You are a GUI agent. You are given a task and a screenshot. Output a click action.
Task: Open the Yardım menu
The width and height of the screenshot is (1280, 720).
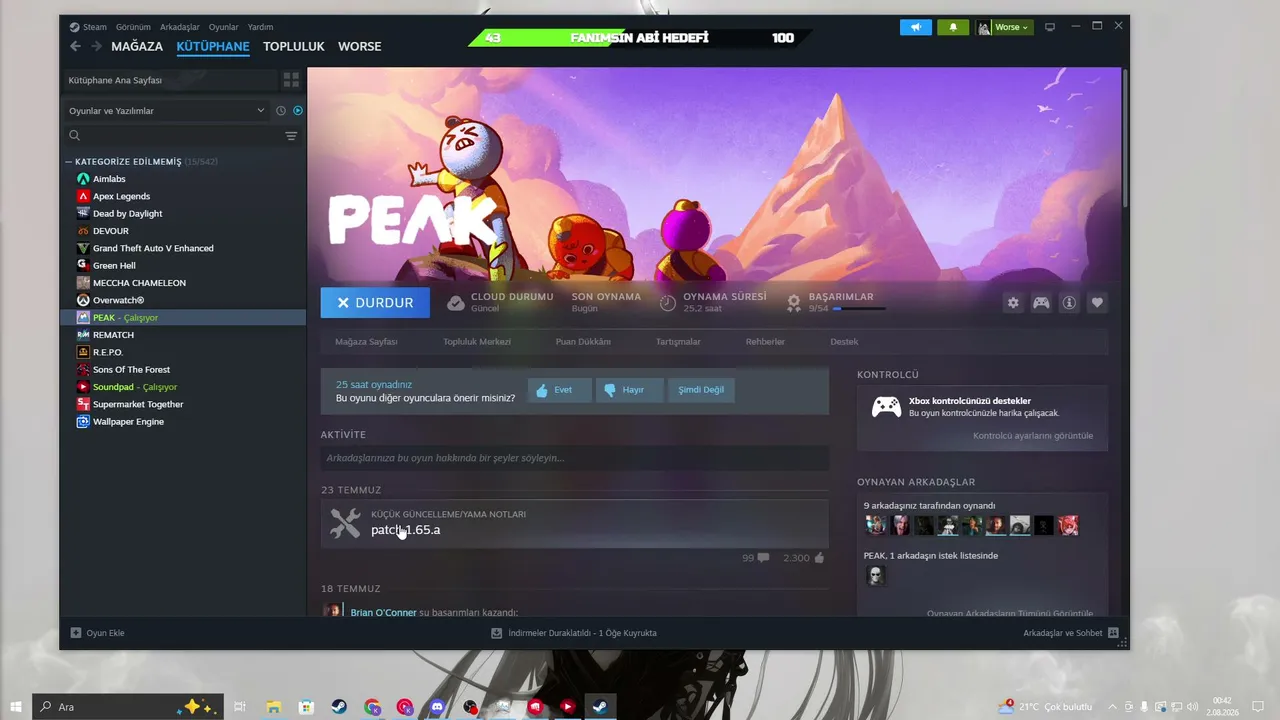pyautogui.click(x=260, y=27)
